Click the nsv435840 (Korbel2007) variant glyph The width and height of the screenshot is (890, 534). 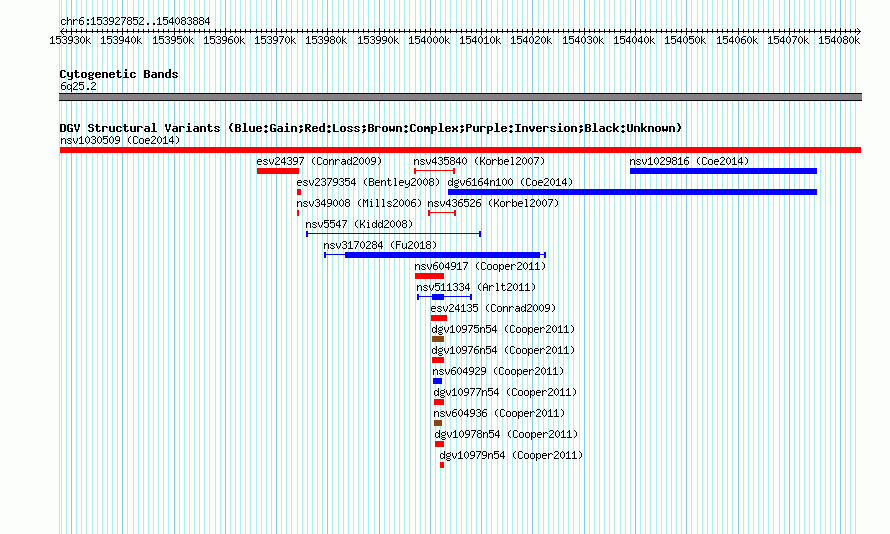(434, 171)
